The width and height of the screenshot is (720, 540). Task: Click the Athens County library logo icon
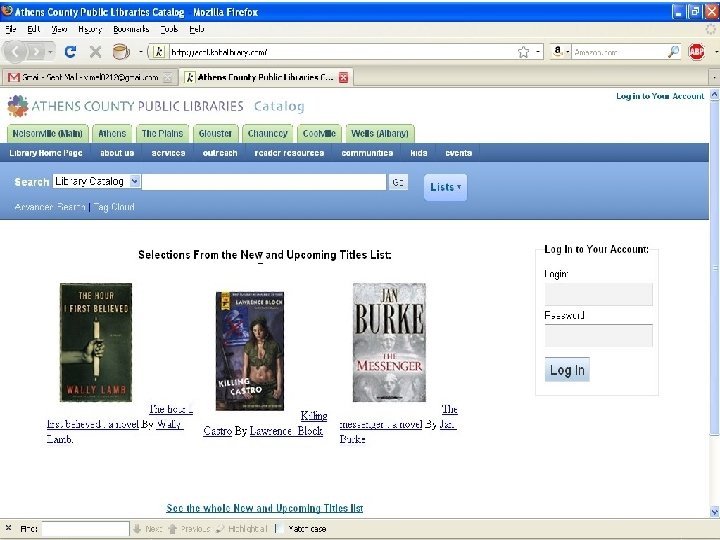17,106
